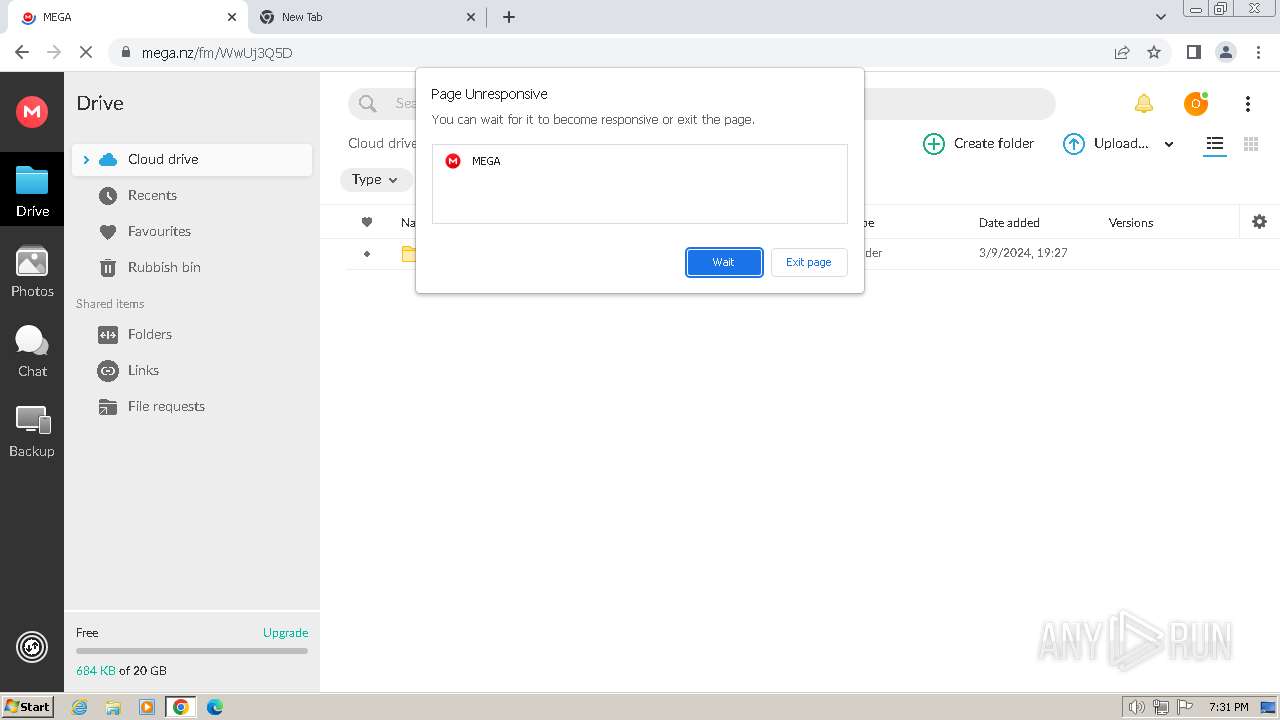Open Chrome's three-dot menu

point(1258,52)
